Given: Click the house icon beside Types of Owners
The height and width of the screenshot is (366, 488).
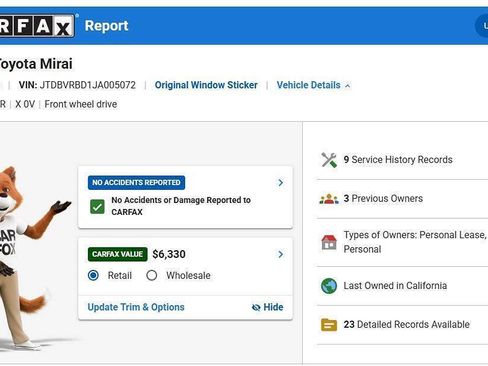Looking at the screenshot, I should 329,242.
